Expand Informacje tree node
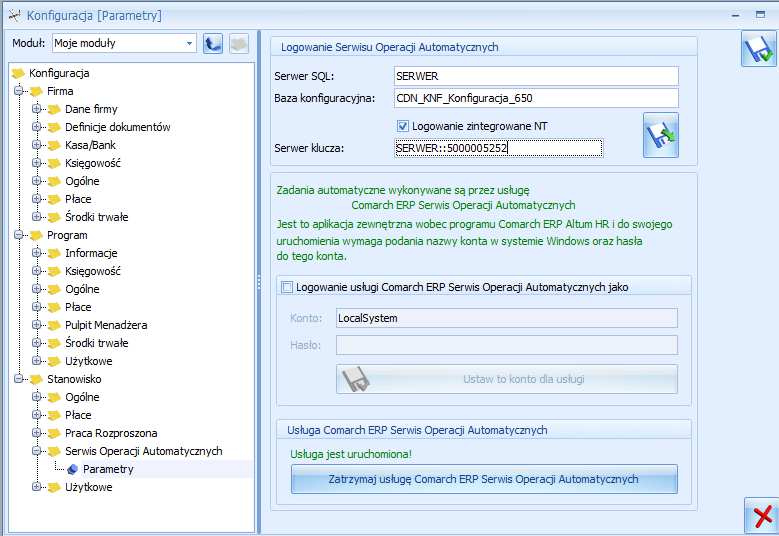 (x=36, y=253)
